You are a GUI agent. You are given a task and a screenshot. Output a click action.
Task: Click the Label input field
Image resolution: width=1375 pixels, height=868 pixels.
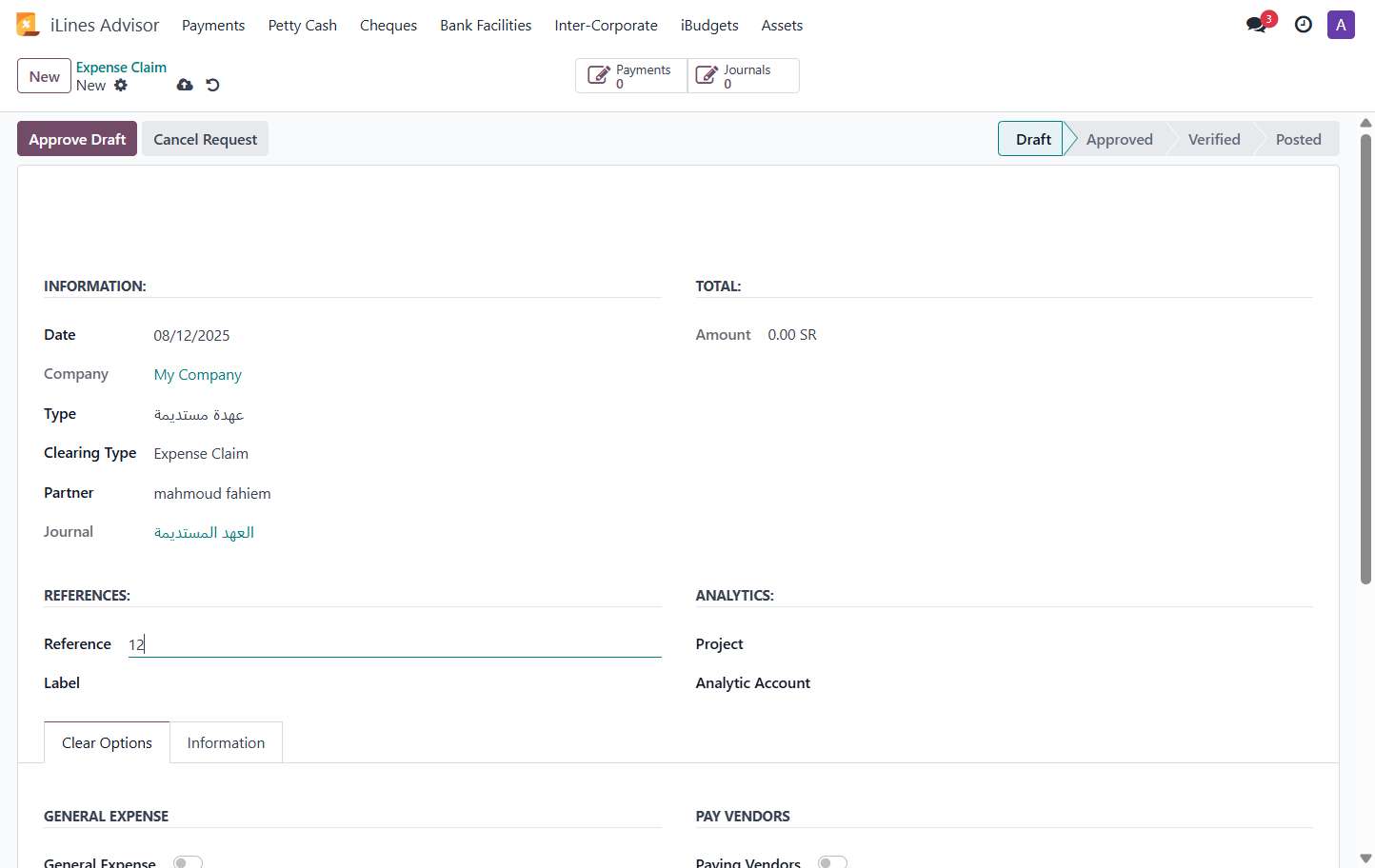[395, 683]
